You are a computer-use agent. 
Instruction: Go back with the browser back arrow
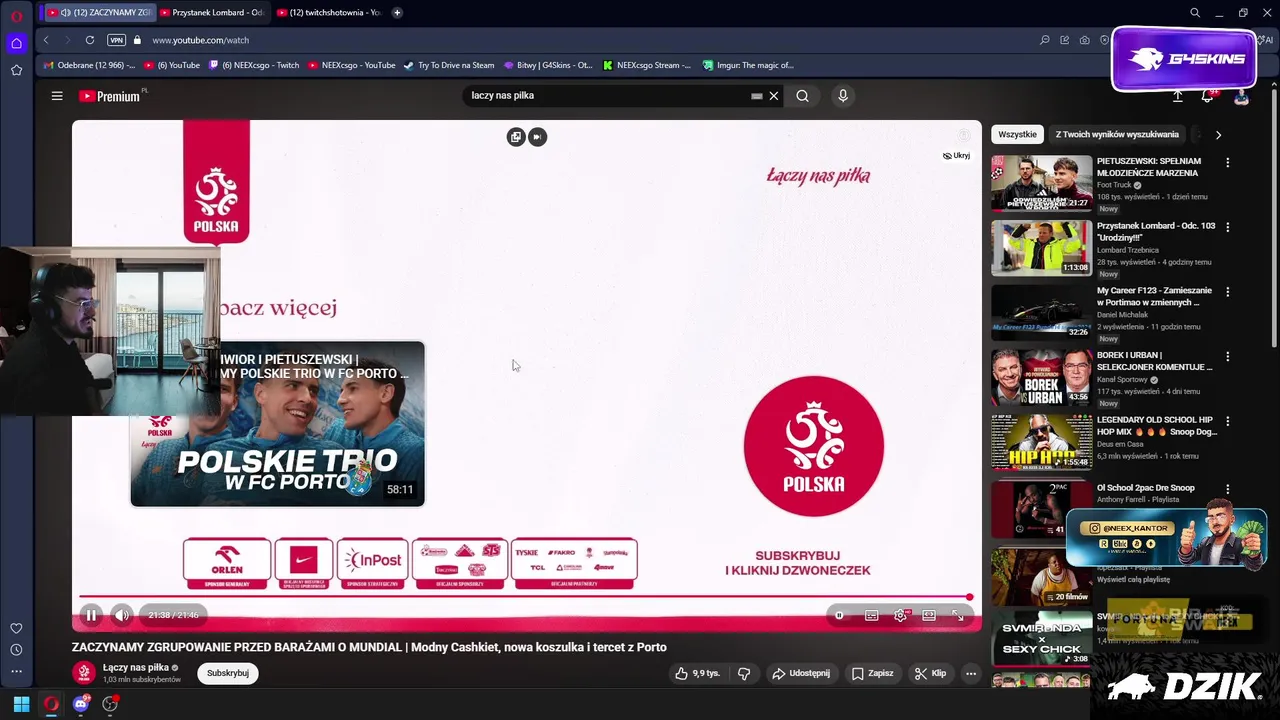[46, 40]
